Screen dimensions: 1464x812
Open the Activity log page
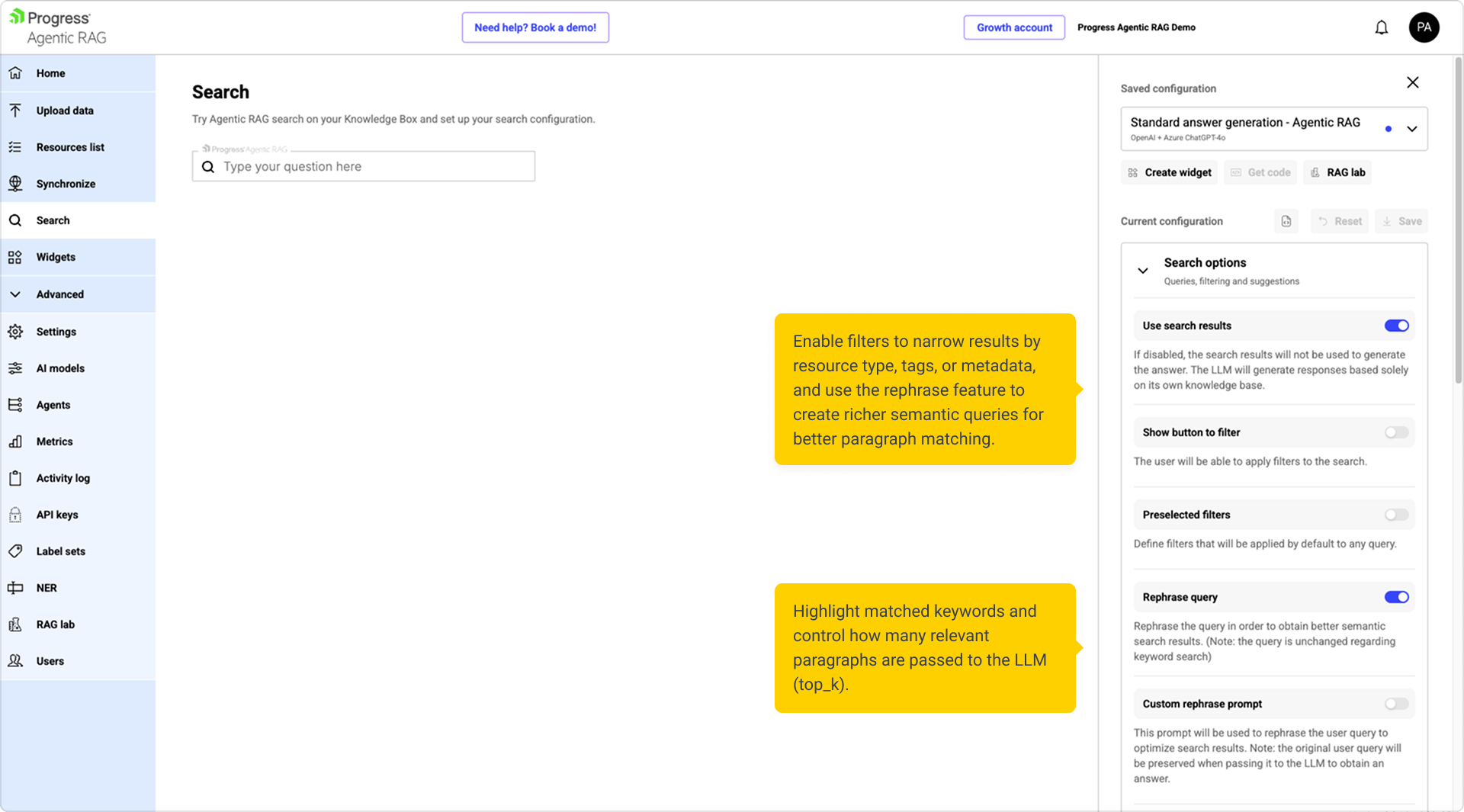(63, 478)
